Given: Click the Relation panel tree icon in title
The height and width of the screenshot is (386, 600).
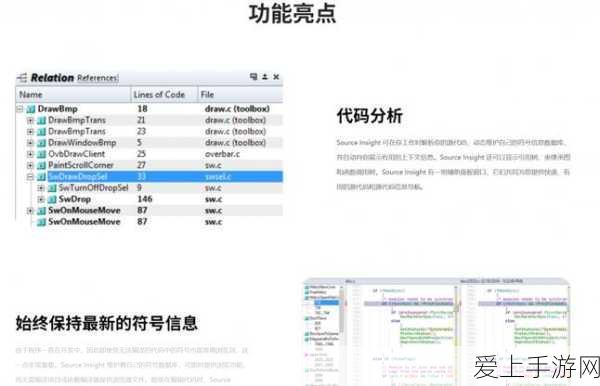Looking at the screenshot, I should 22,78.
